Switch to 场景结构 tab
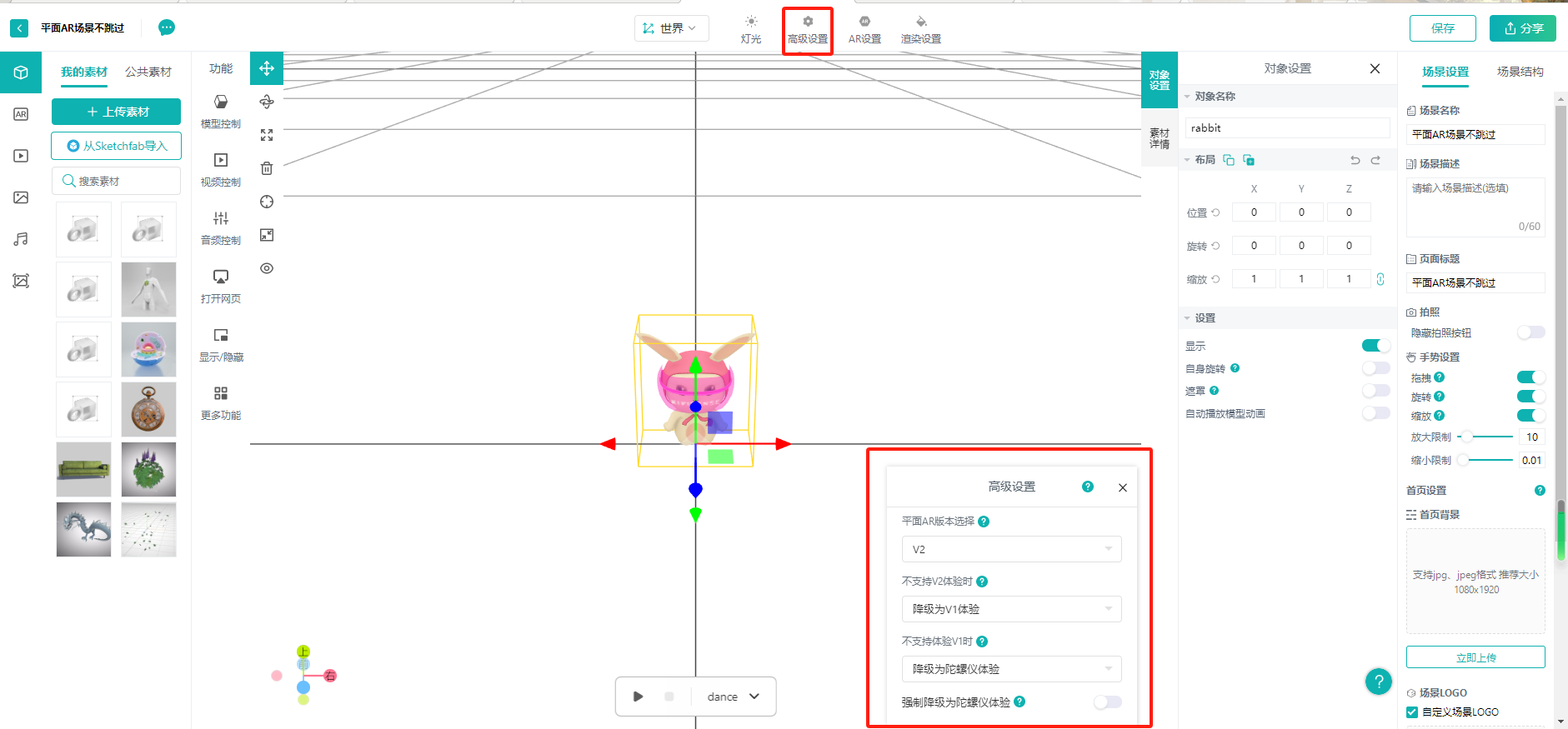 (x=1520, y=72)
